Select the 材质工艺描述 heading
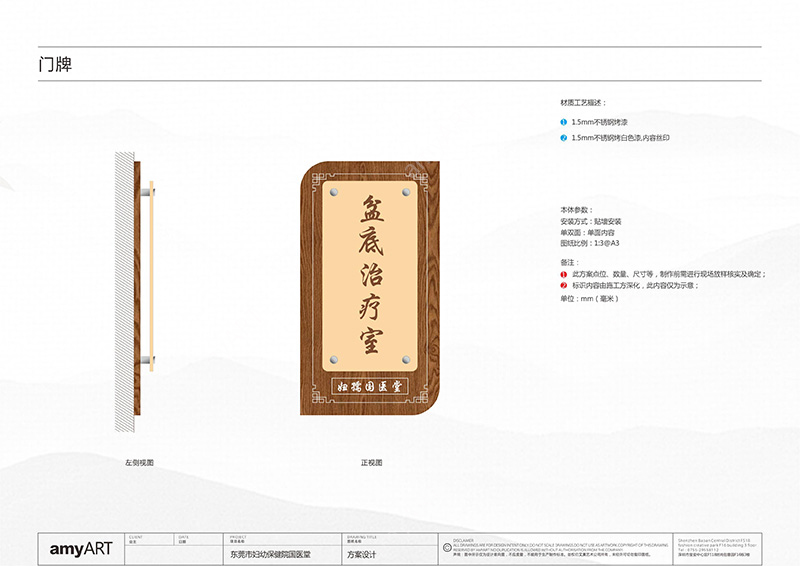The height and width of the screenshot is (566, 800). point(583,103)
